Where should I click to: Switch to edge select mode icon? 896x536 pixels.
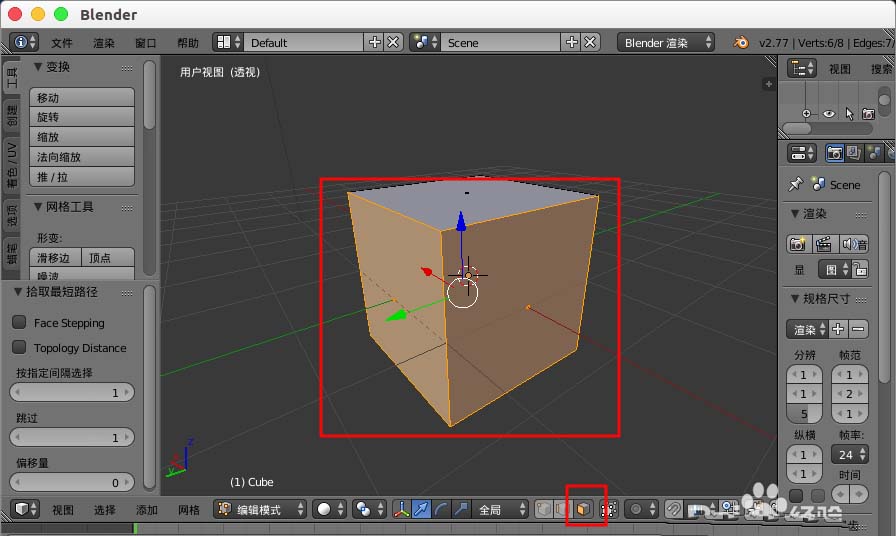[x=563, y=509]
